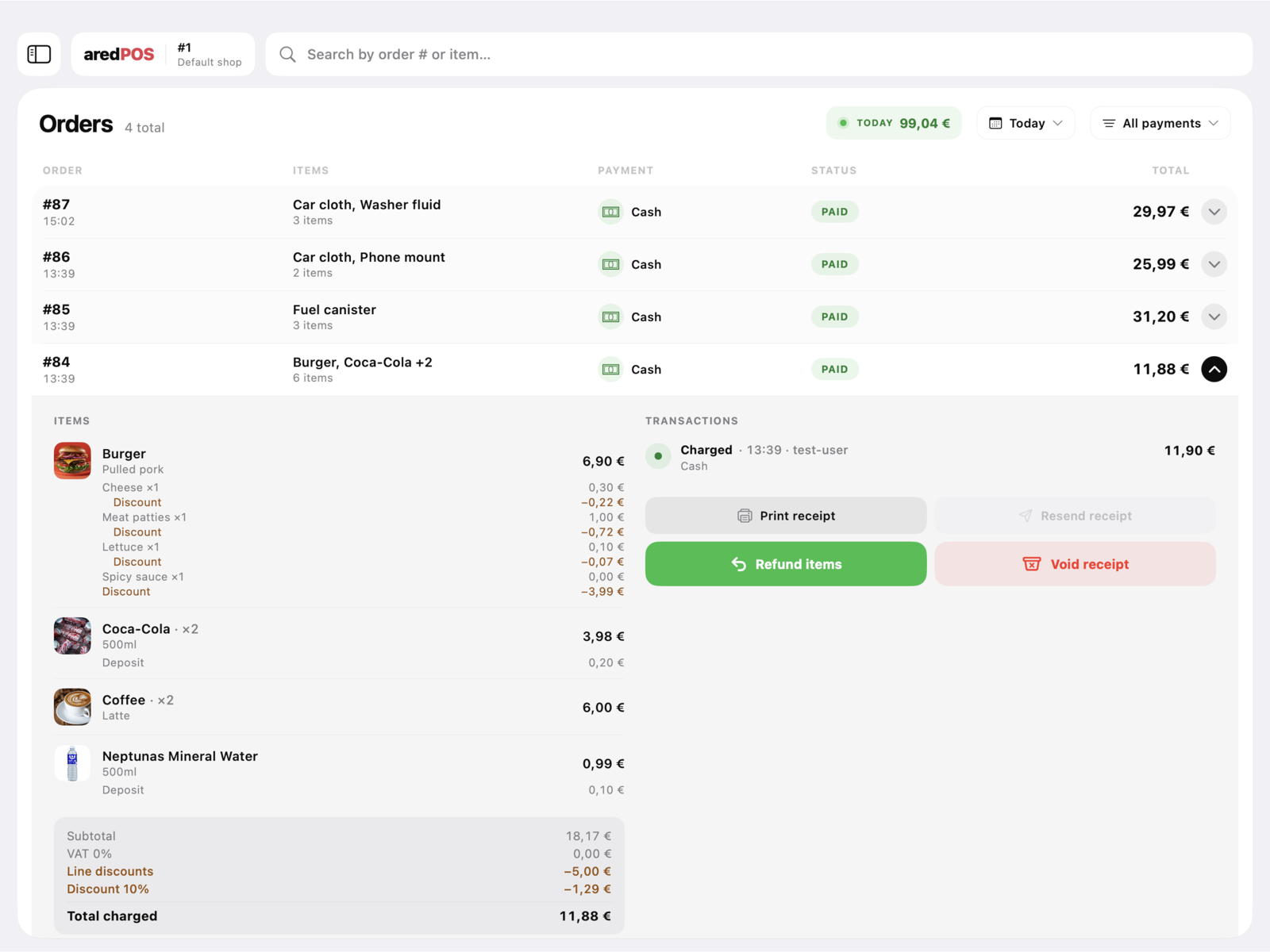Click the Charged transaction entry

(930, 457)
